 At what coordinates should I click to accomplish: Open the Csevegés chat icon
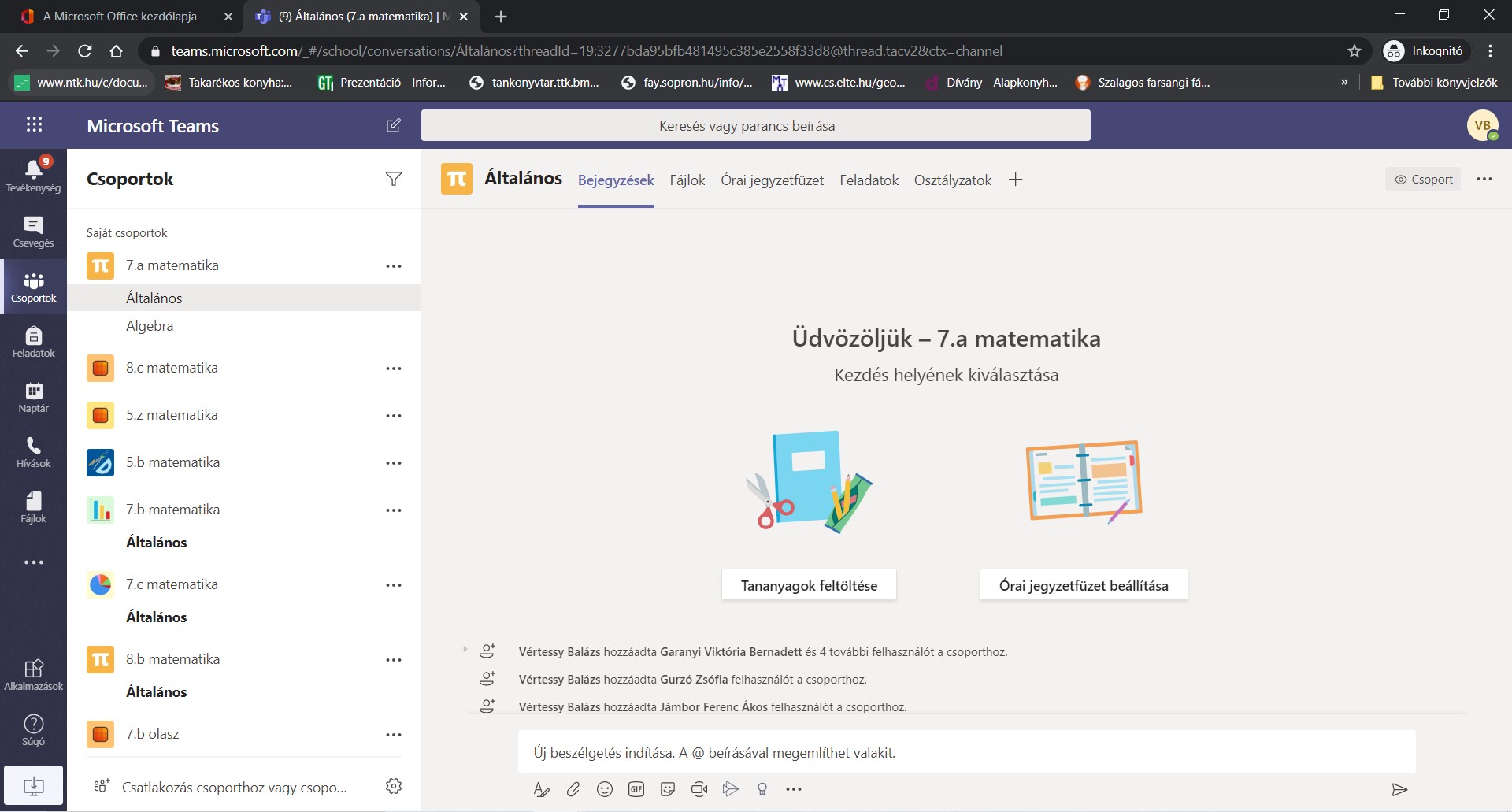click(x=33, y=232)
